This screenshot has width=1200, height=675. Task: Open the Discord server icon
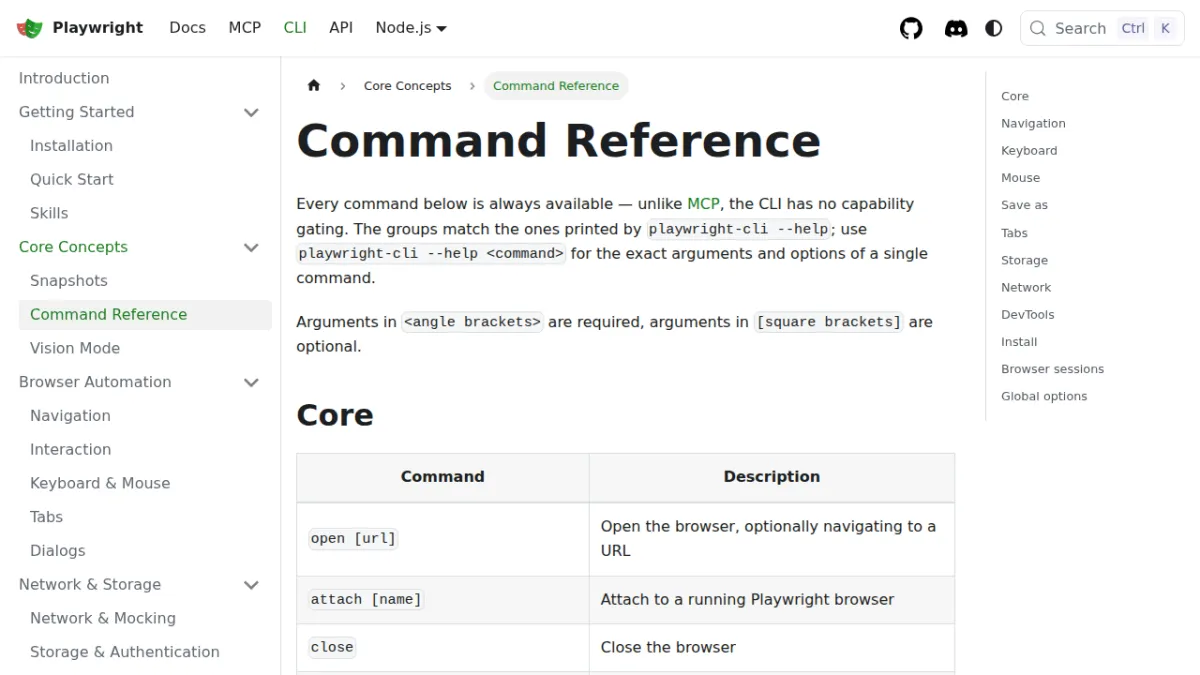coord(956,28)
